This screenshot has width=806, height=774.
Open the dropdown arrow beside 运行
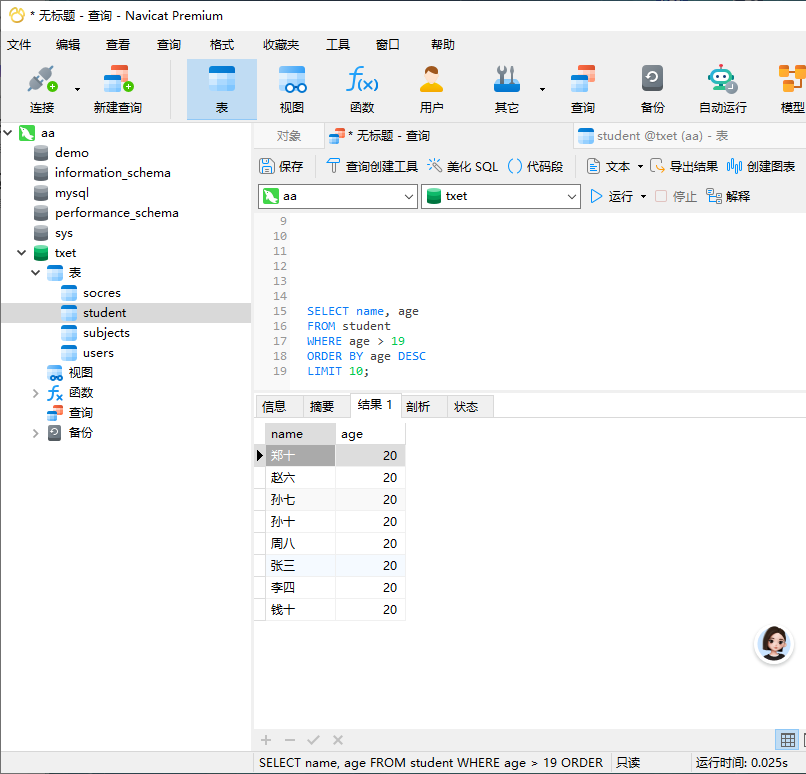(x=644, y=197)
